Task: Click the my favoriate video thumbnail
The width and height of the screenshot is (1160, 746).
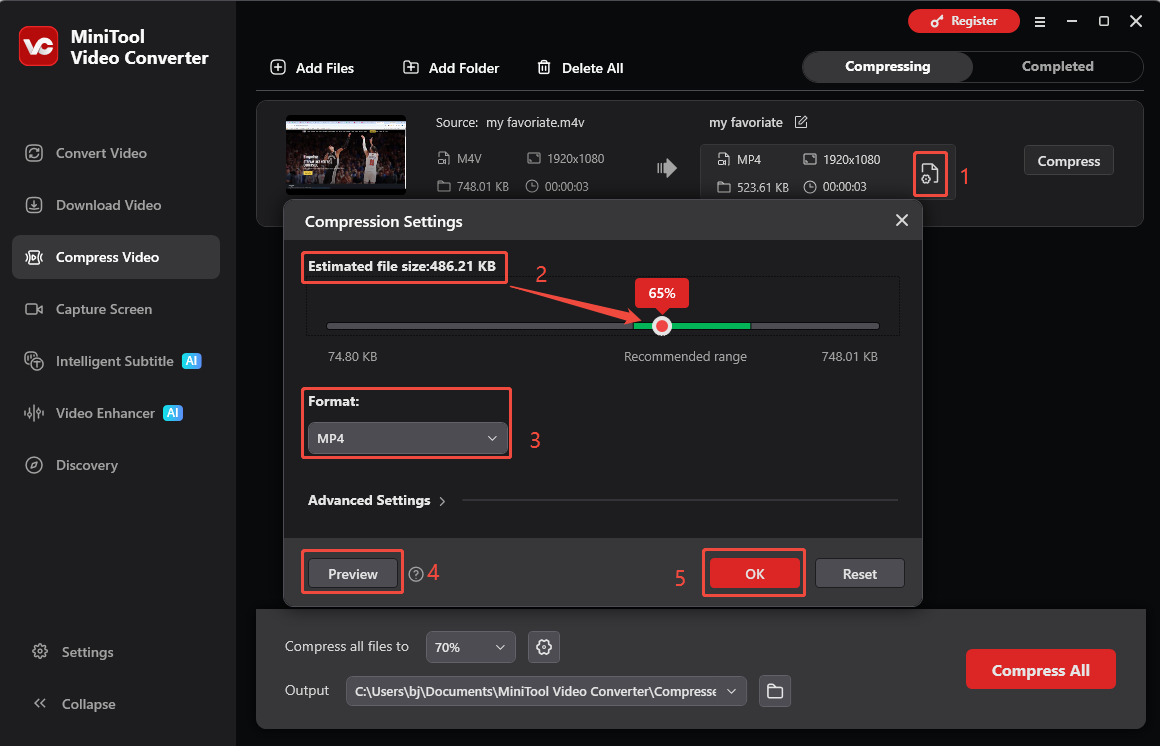Action: [345, 155]
